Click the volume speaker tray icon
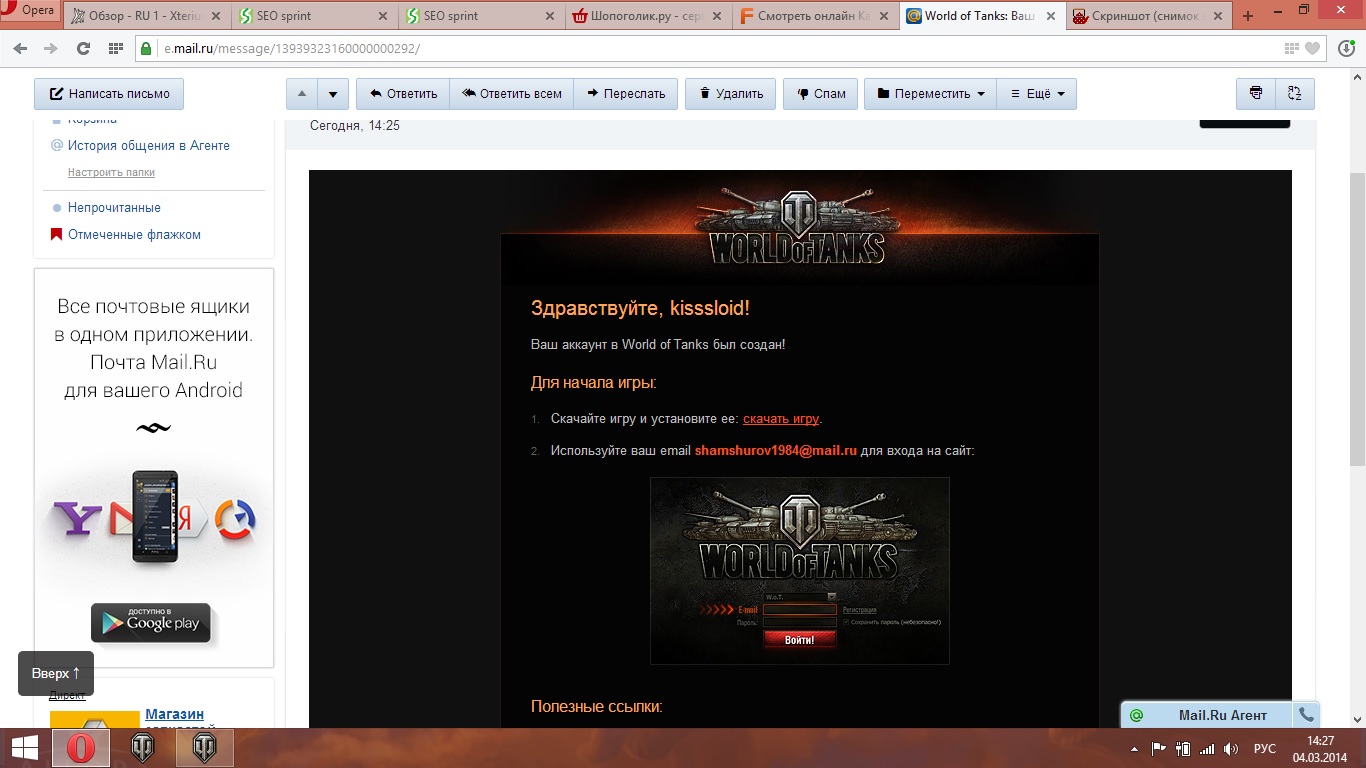1366x768 pixels. coord(1231,749)
